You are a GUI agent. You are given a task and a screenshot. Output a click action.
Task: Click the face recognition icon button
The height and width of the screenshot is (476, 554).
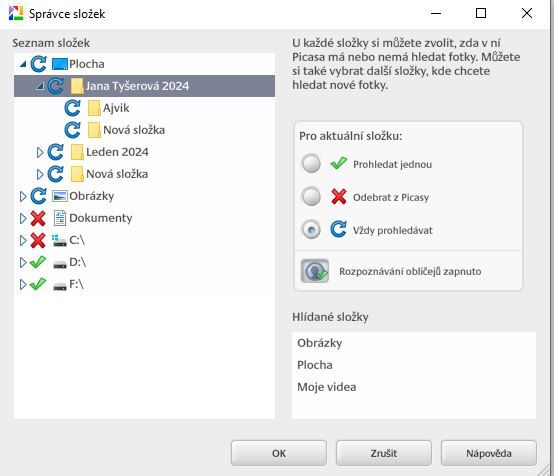[314, 271]
